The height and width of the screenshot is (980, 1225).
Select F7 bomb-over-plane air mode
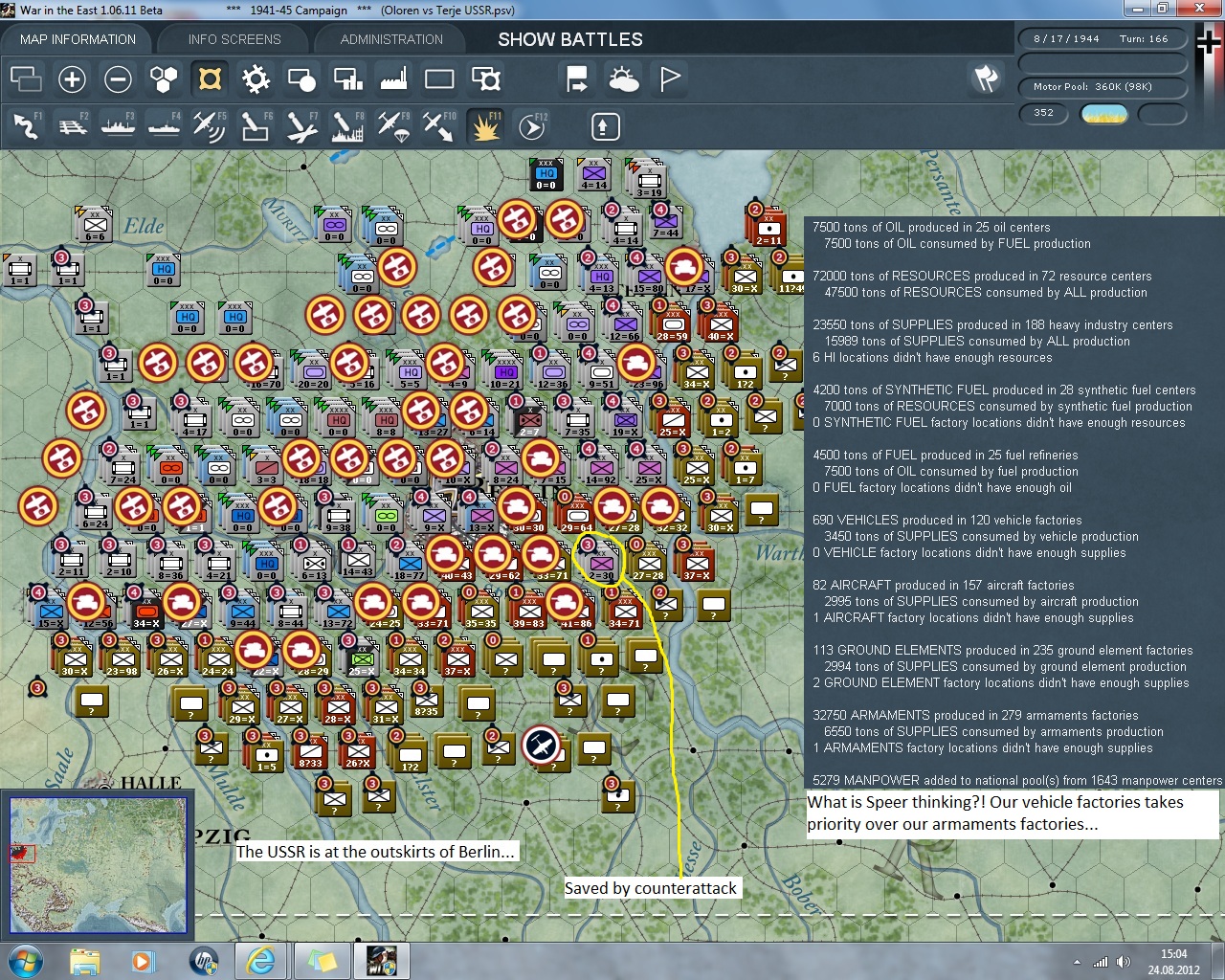pos(301,125)
